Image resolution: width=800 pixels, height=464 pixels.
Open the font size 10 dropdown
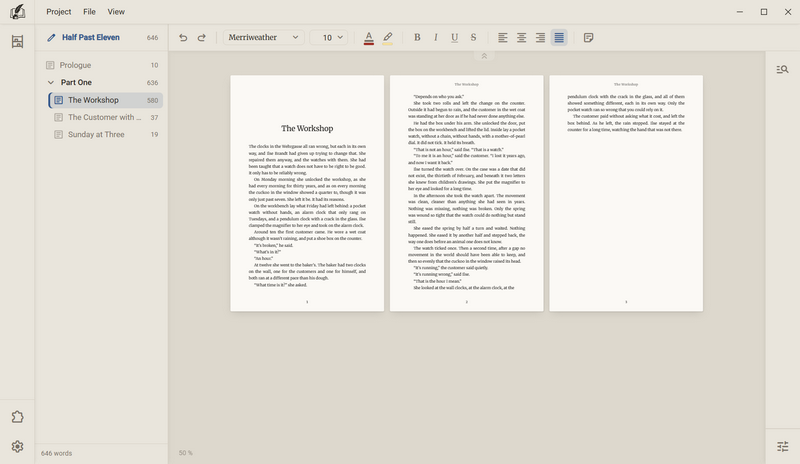(329, 37)
